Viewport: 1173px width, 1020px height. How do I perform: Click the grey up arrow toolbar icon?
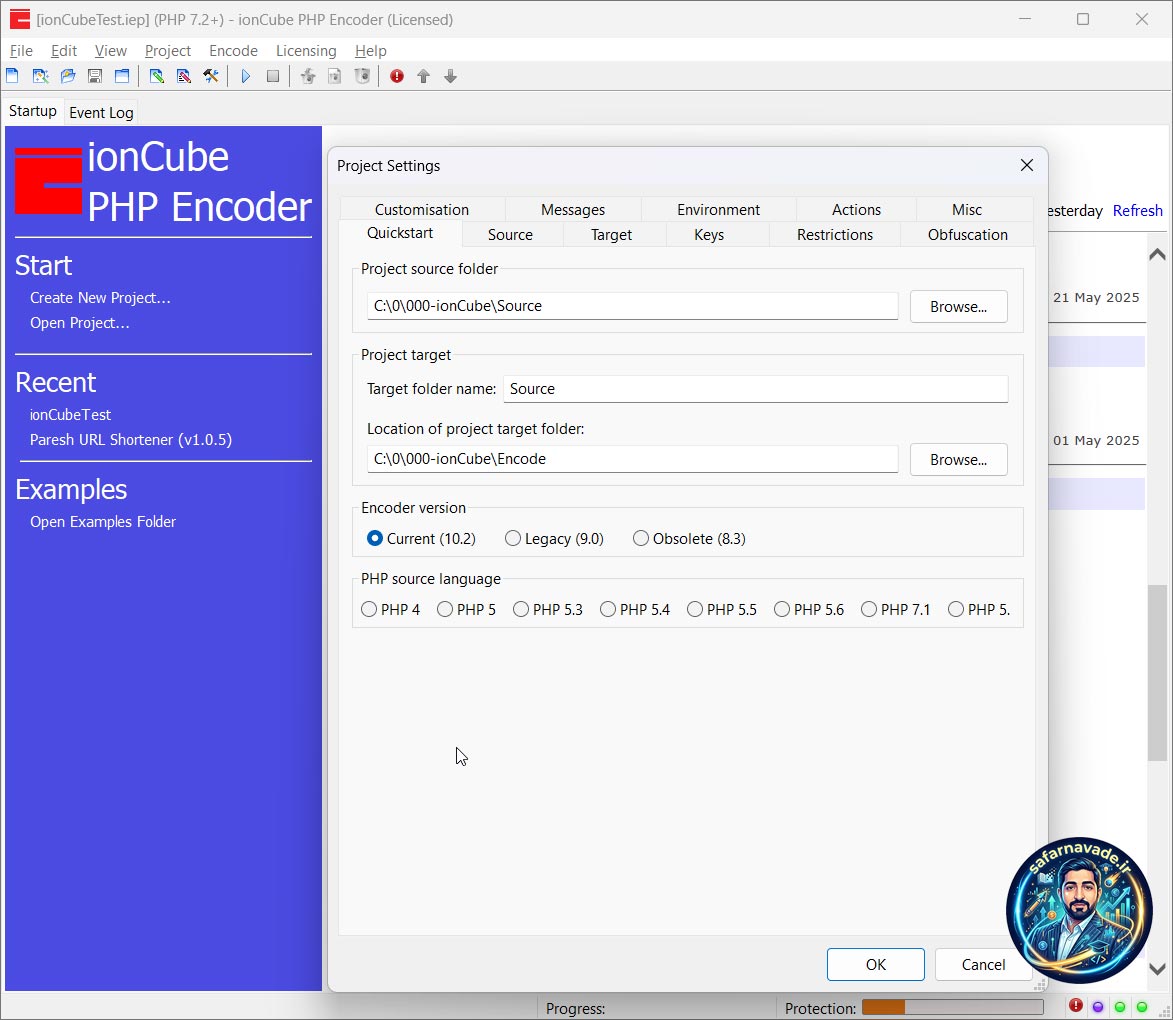coord(423,76)
